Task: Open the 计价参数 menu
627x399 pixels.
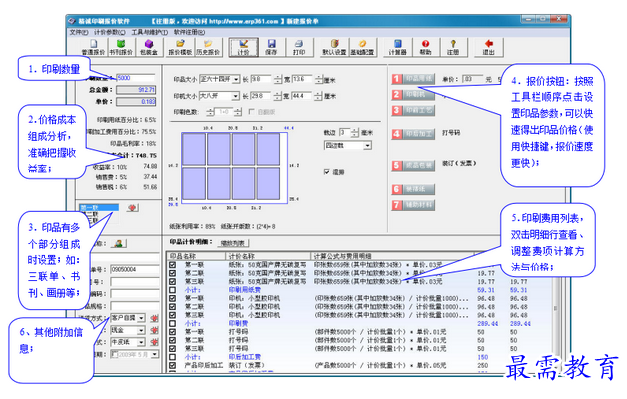Action: 110,32
